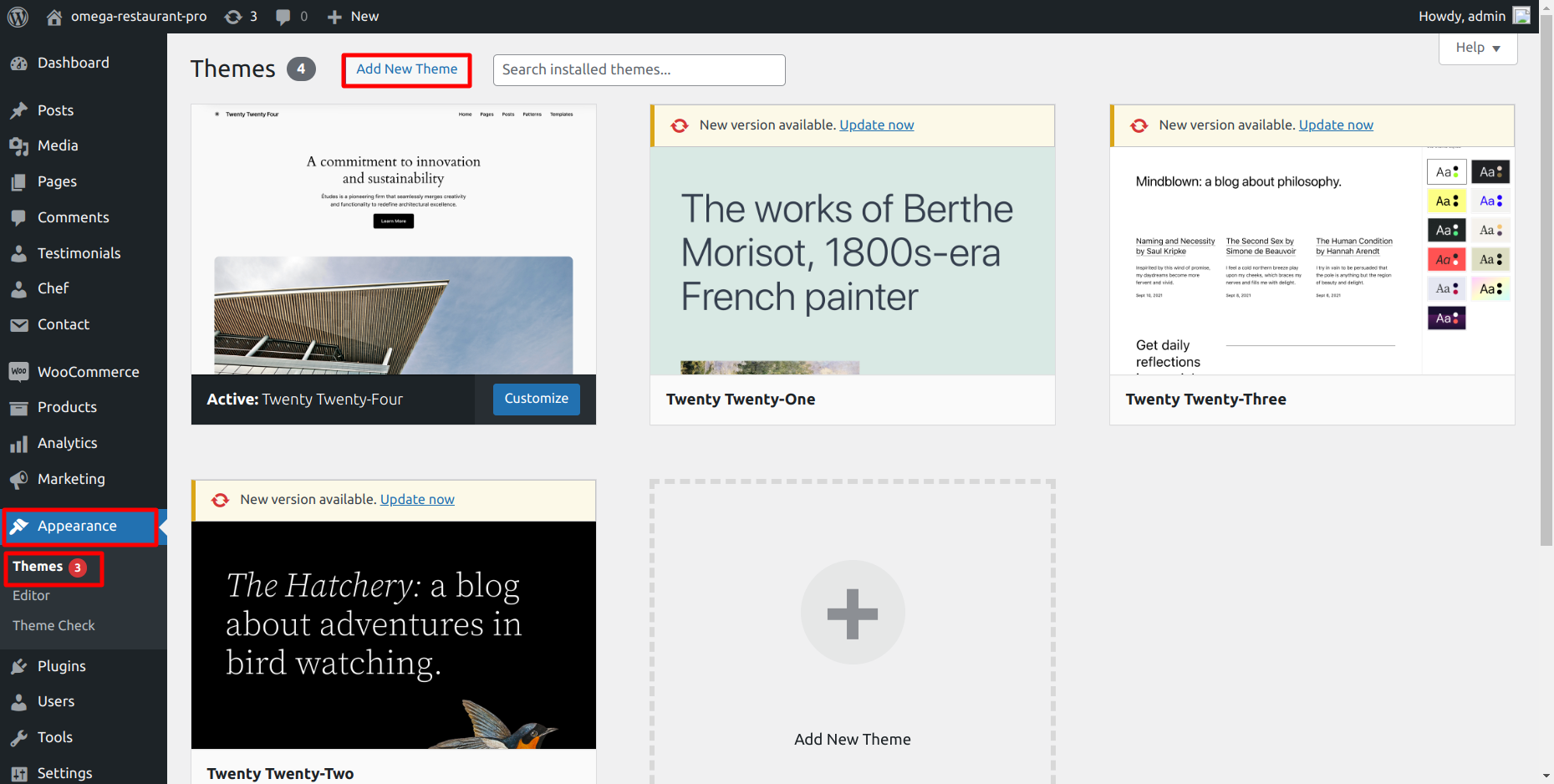1554x784 pixels.
Task: Click the Add New Theme button
Action: 406,69
